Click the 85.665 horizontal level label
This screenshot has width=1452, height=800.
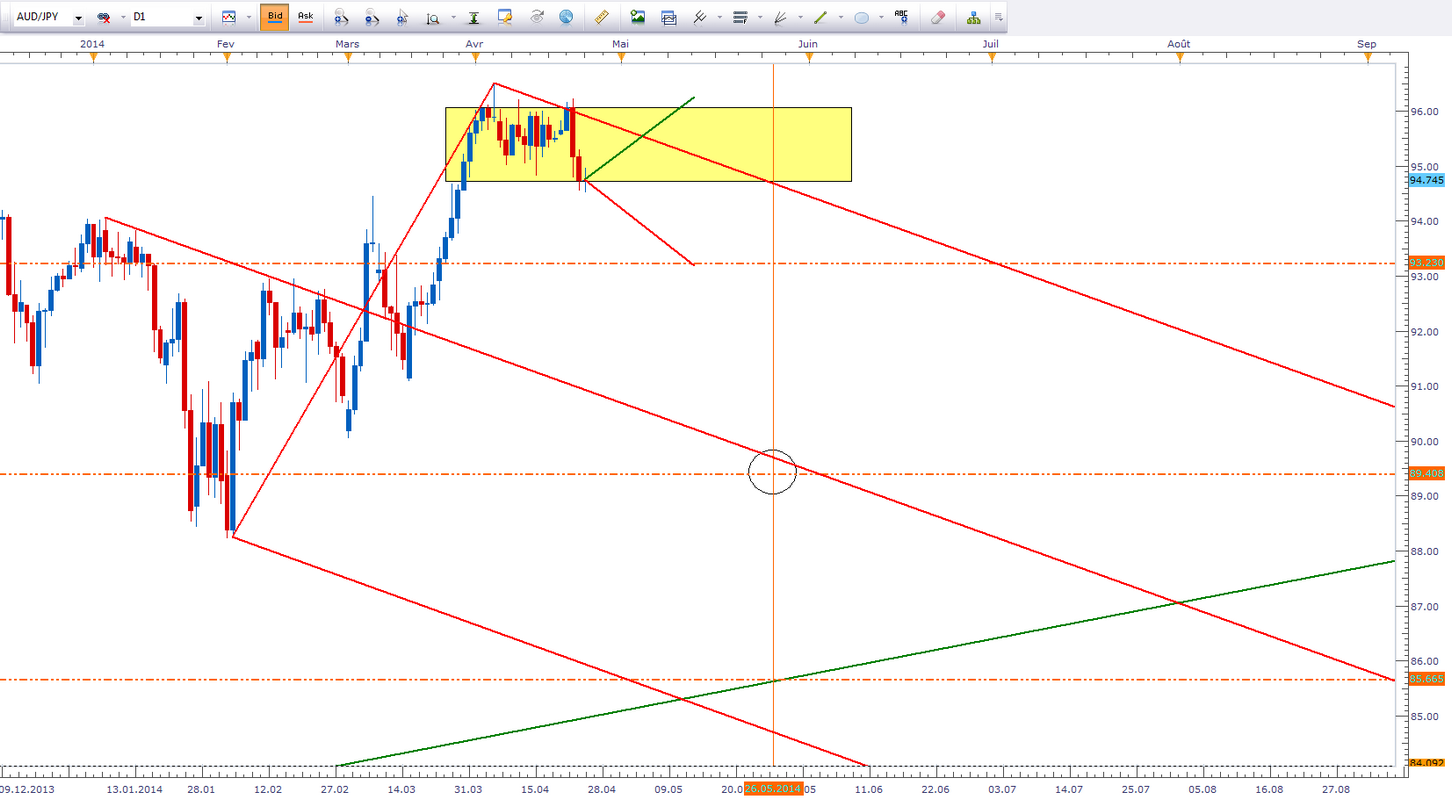[1425, 679]
